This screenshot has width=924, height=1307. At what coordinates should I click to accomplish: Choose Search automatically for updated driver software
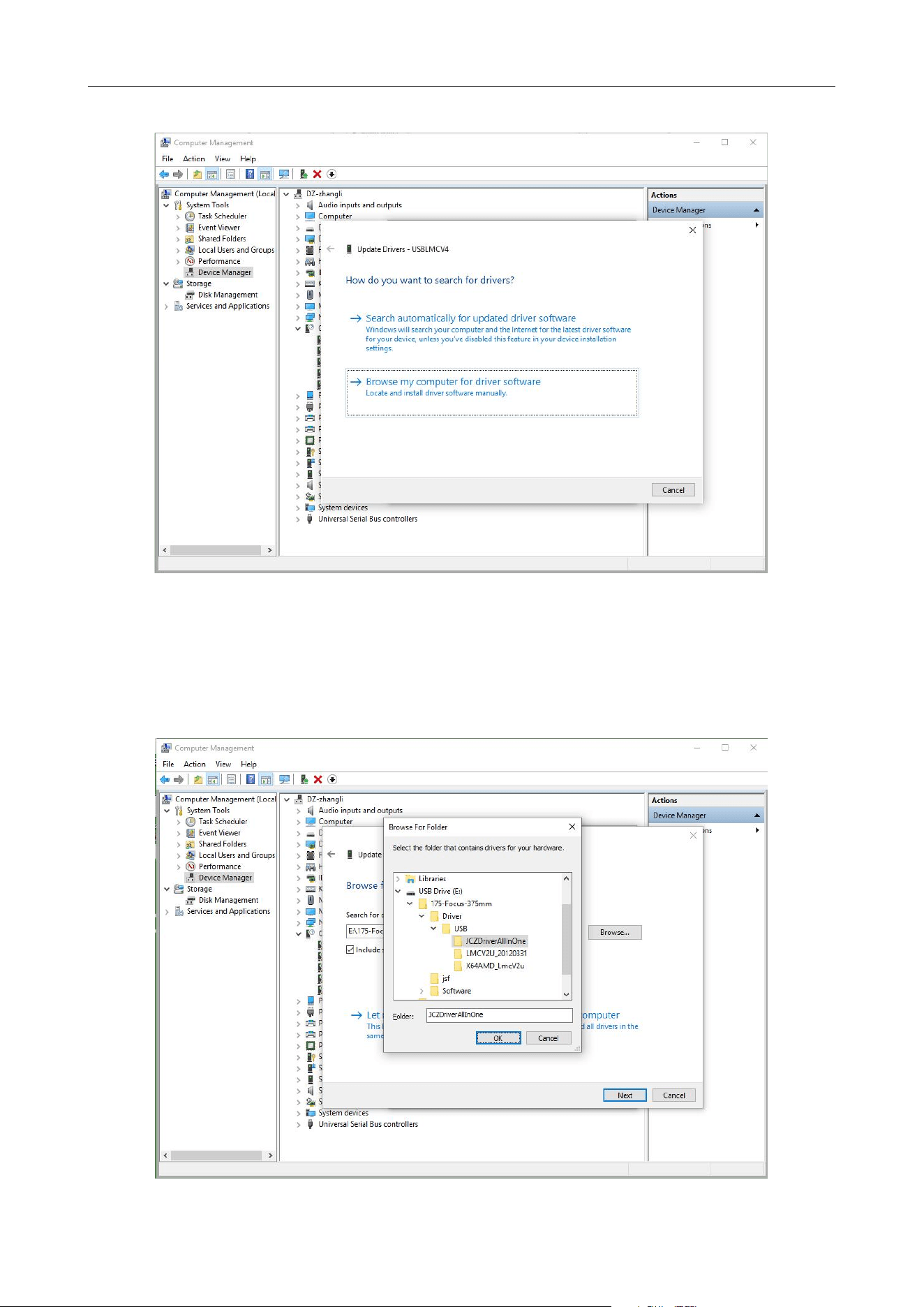coord(491,332)
